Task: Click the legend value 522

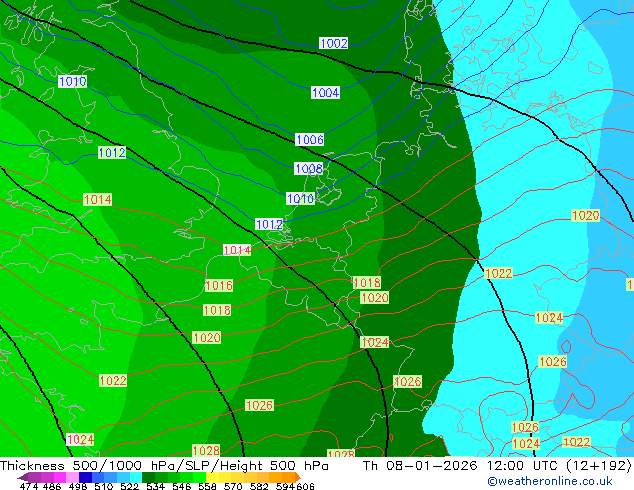Action: [130, 486]
